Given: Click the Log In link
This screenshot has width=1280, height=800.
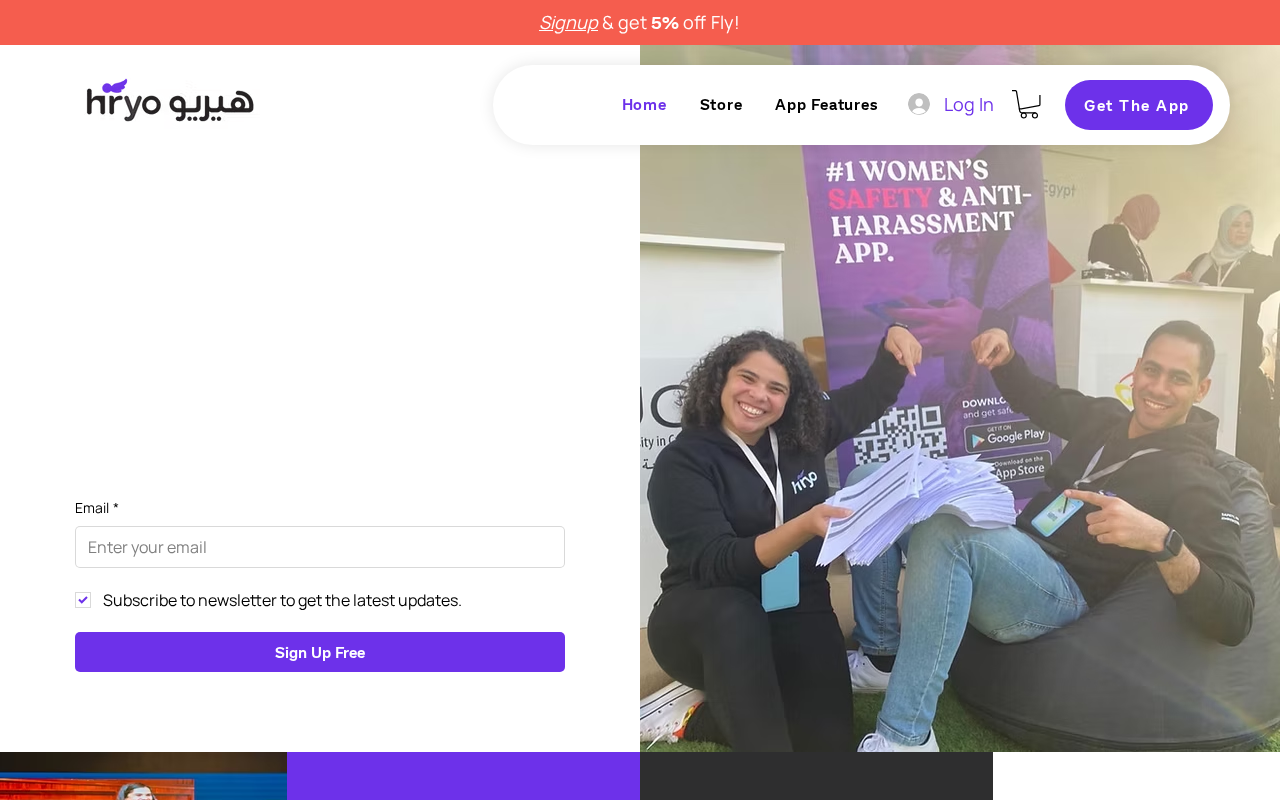Looking at the screenshot, I should coord(968,104).
